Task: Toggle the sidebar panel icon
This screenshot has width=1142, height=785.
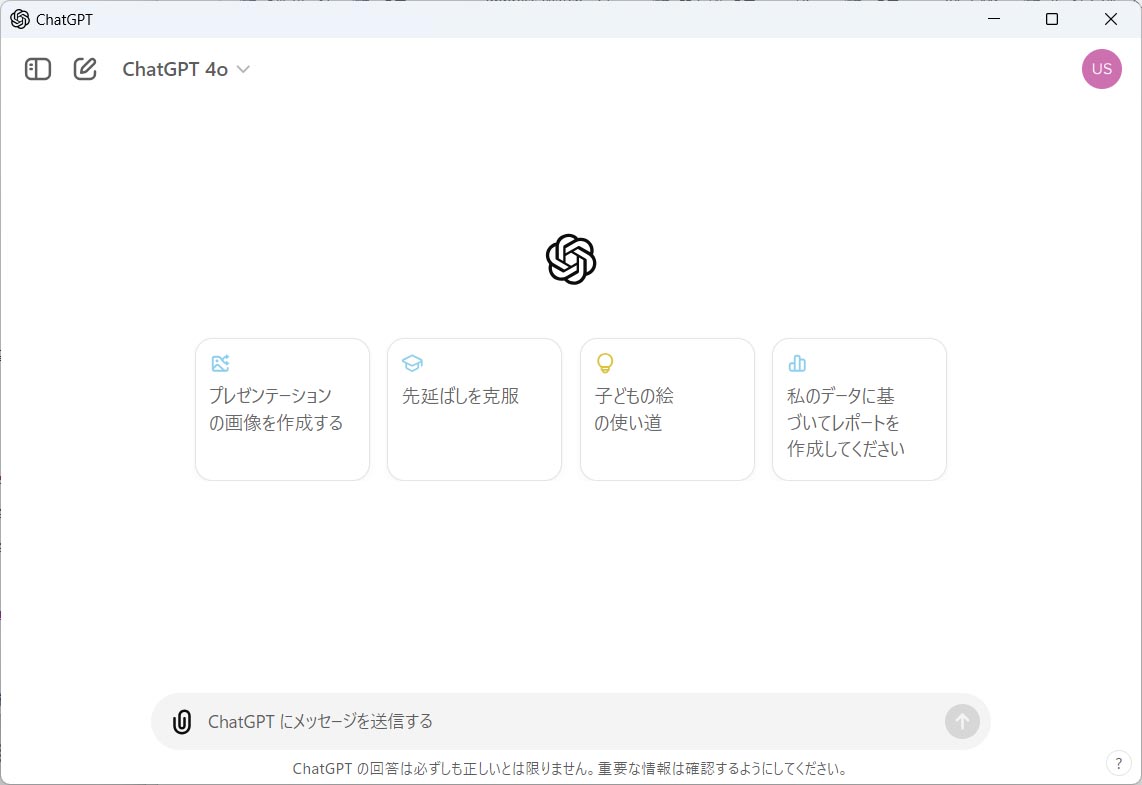Action: click(x=38, y=69)
